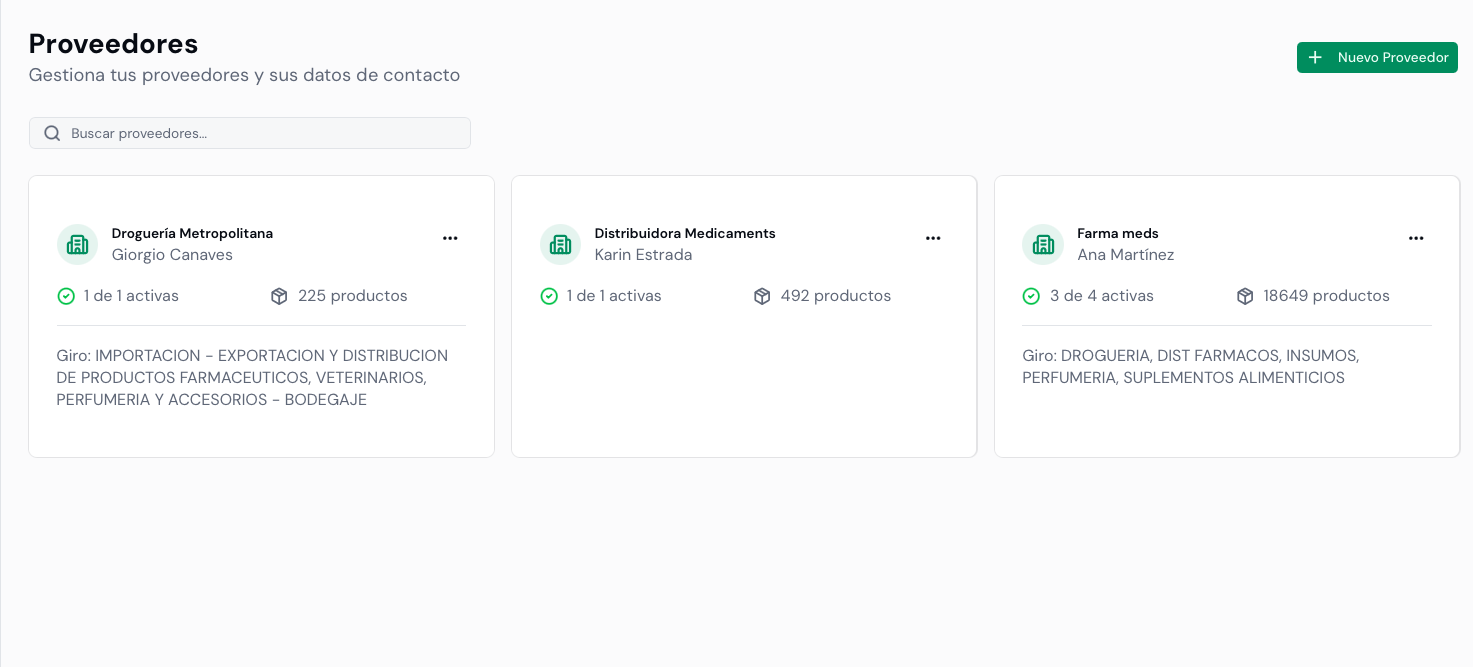Image resolution: width=1473 pixels, height=667 pixels.
Task: Click the box icon beside 18649 productos
Action: point(1245,296)
